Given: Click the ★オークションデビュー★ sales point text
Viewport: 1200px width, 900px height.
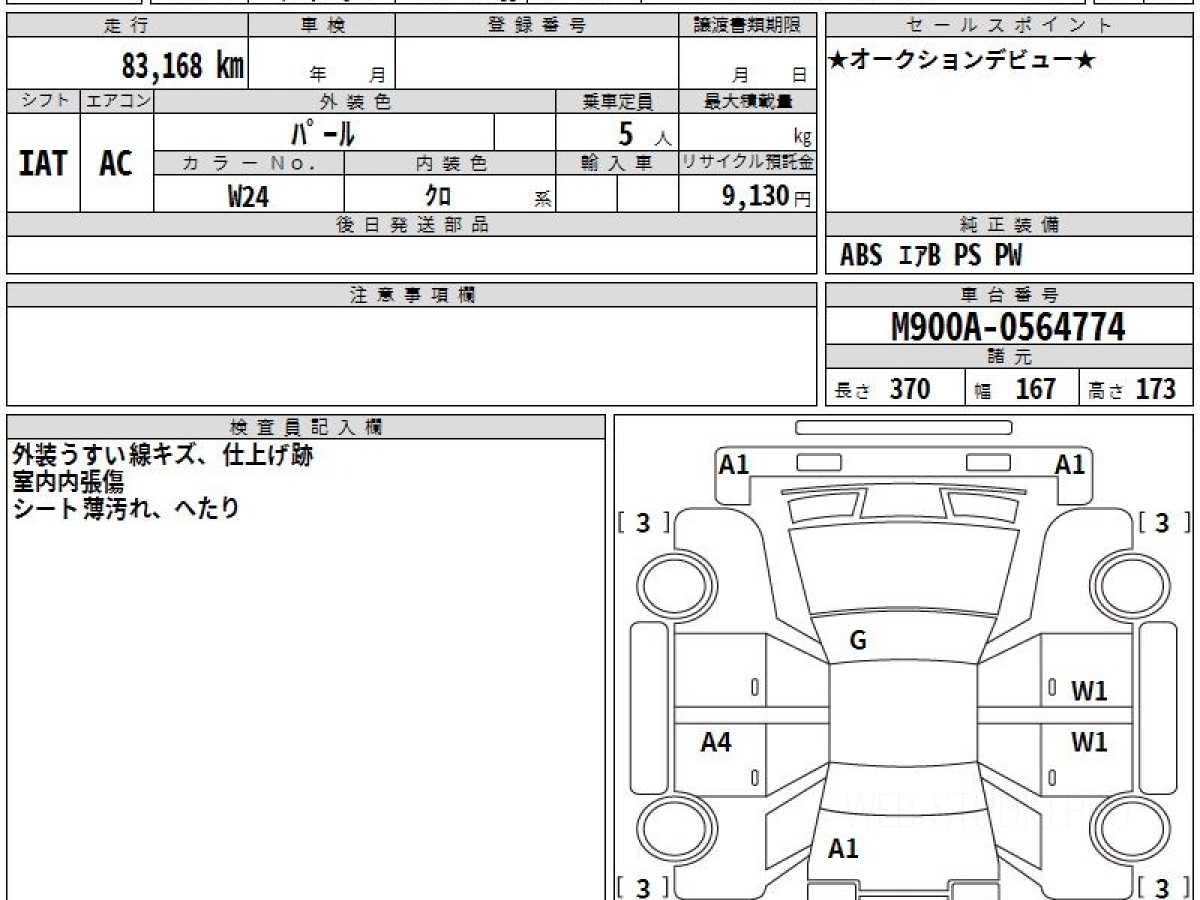Looking at the screenshot, I should pos(961,60).
